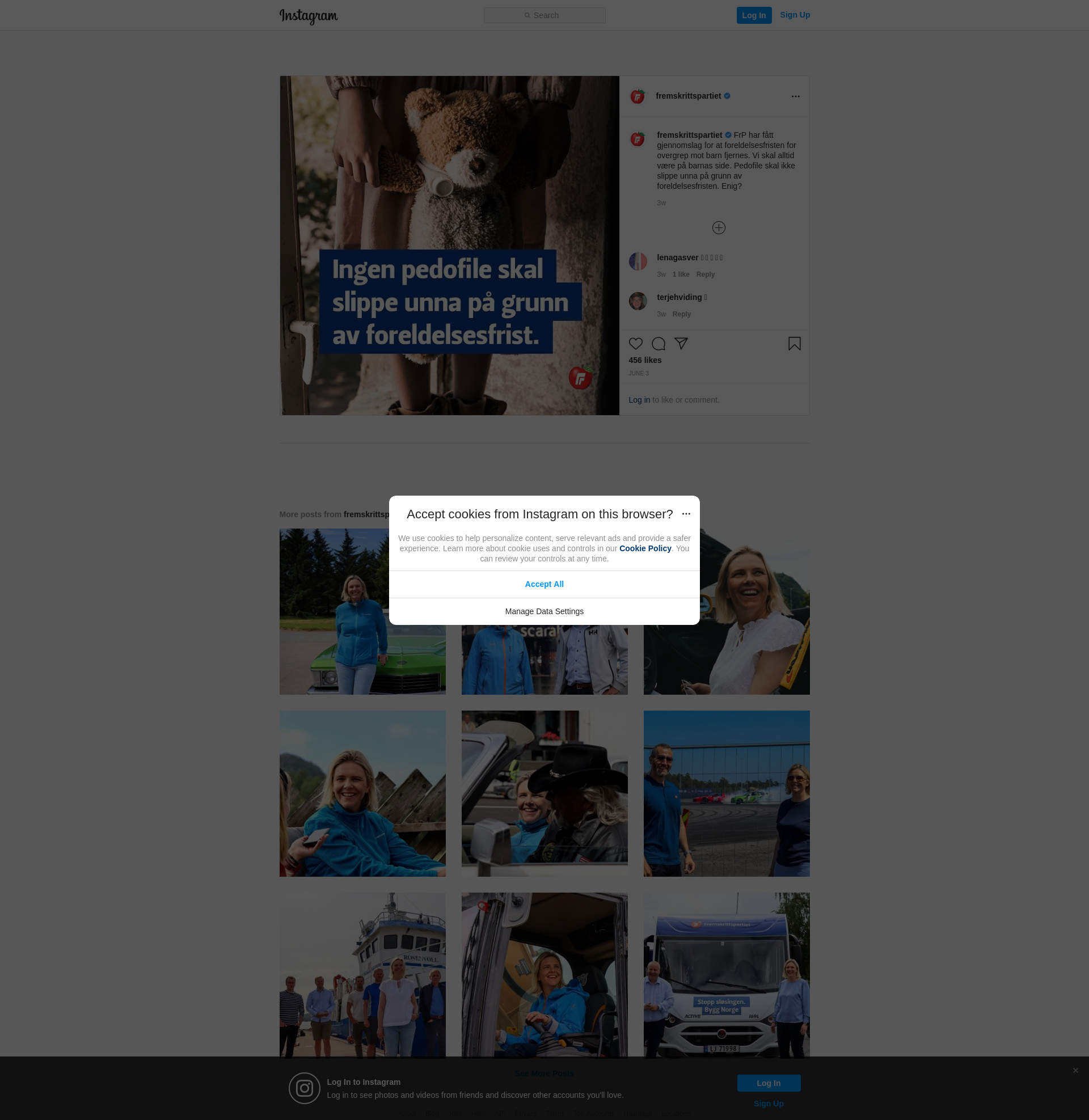
Task: Open thumbnail with two people in jackets
Action: coord(544,660)
